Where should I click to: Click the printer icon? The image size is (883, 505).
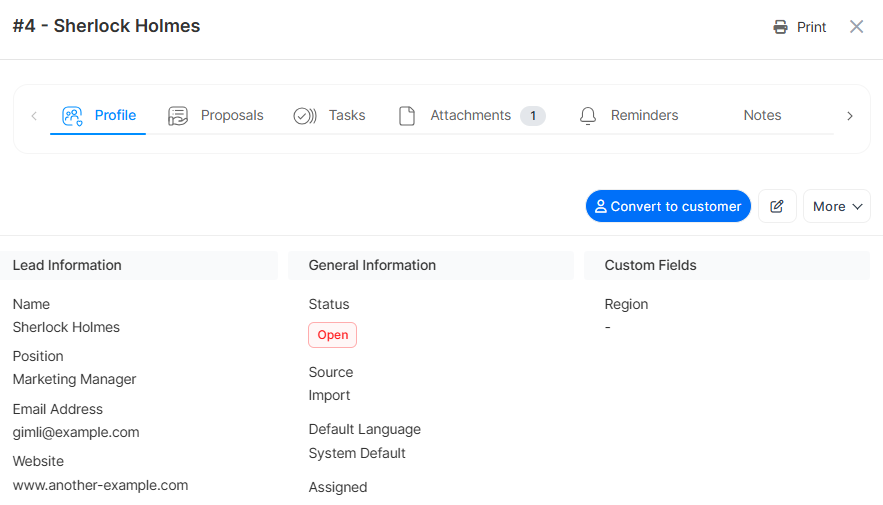pyautogui.click(x=780, y=27)
